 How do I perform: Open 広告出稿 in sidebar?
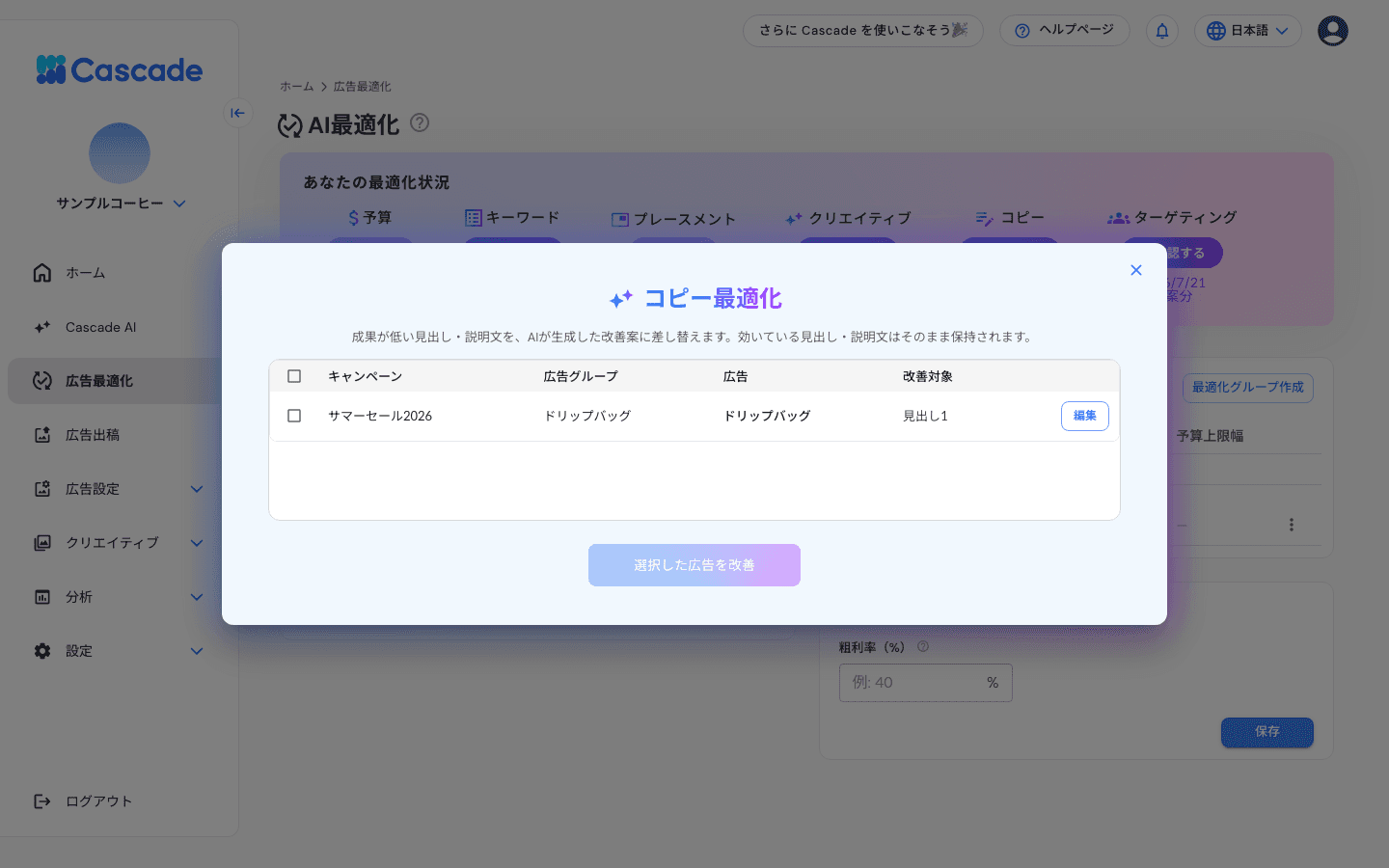(93, 435)
